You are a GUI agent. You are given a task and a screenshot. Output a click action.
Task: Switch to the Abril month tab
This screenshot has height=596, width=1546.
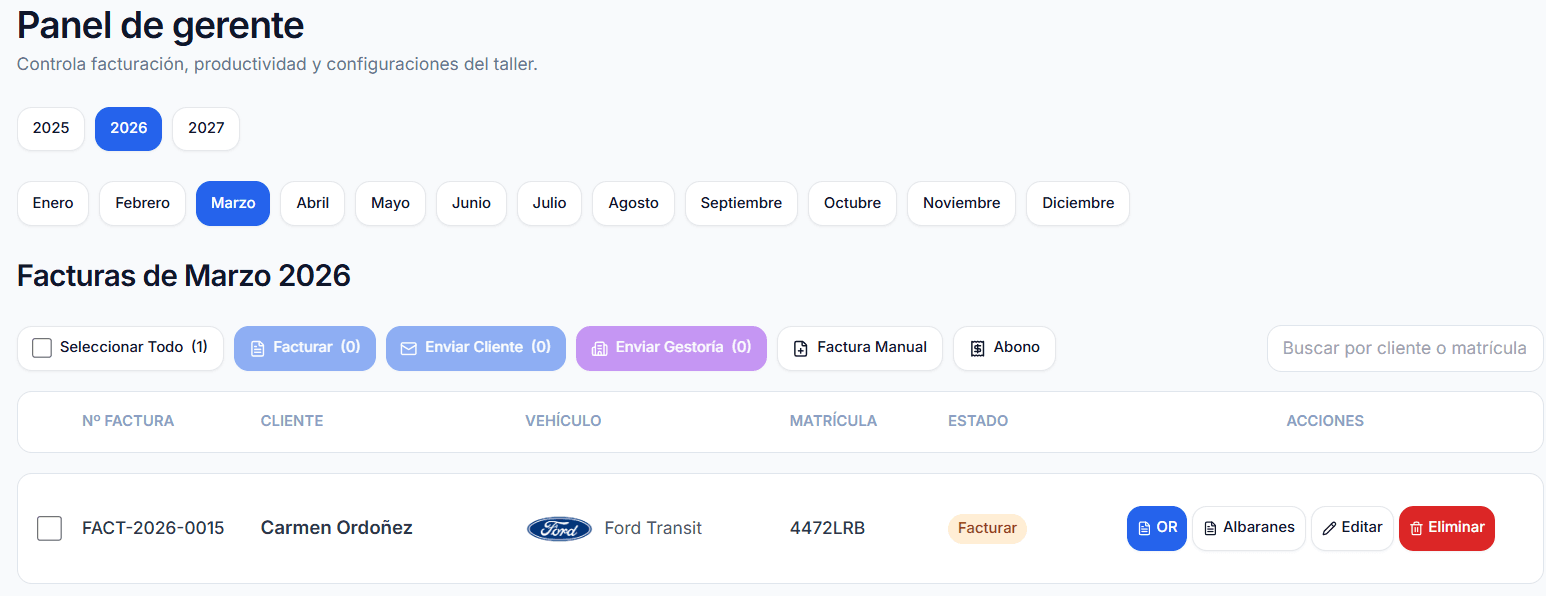pyautogui.click(x=312, y=203)
